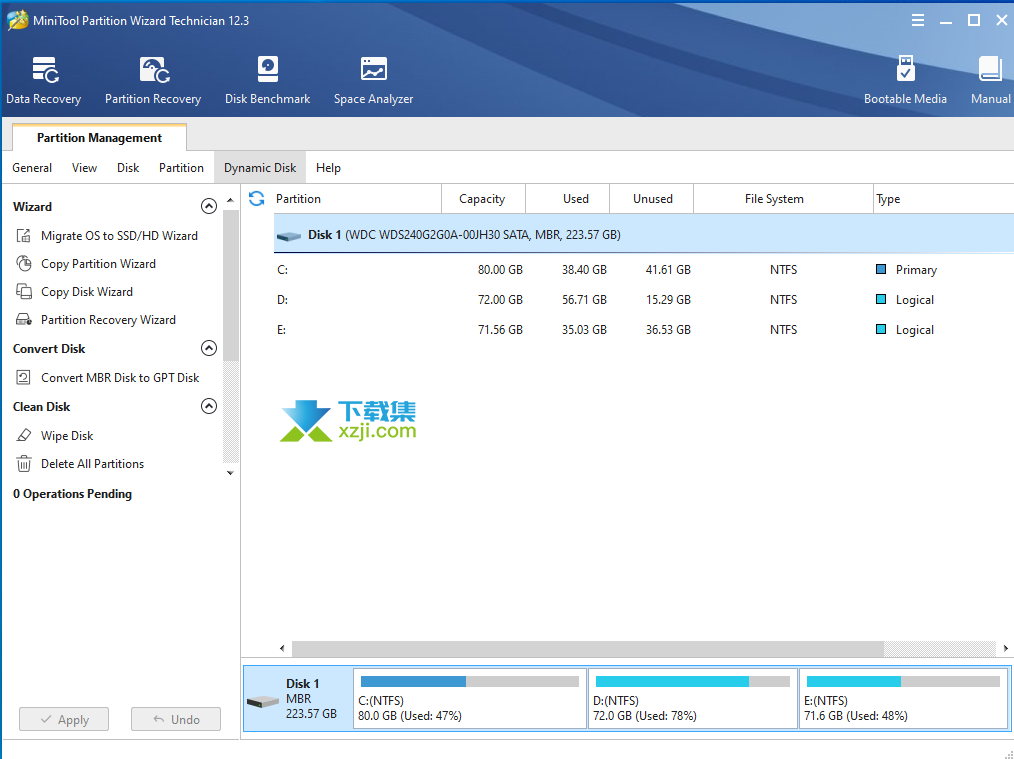Click the Logical type color square for D:

(881, 299)
